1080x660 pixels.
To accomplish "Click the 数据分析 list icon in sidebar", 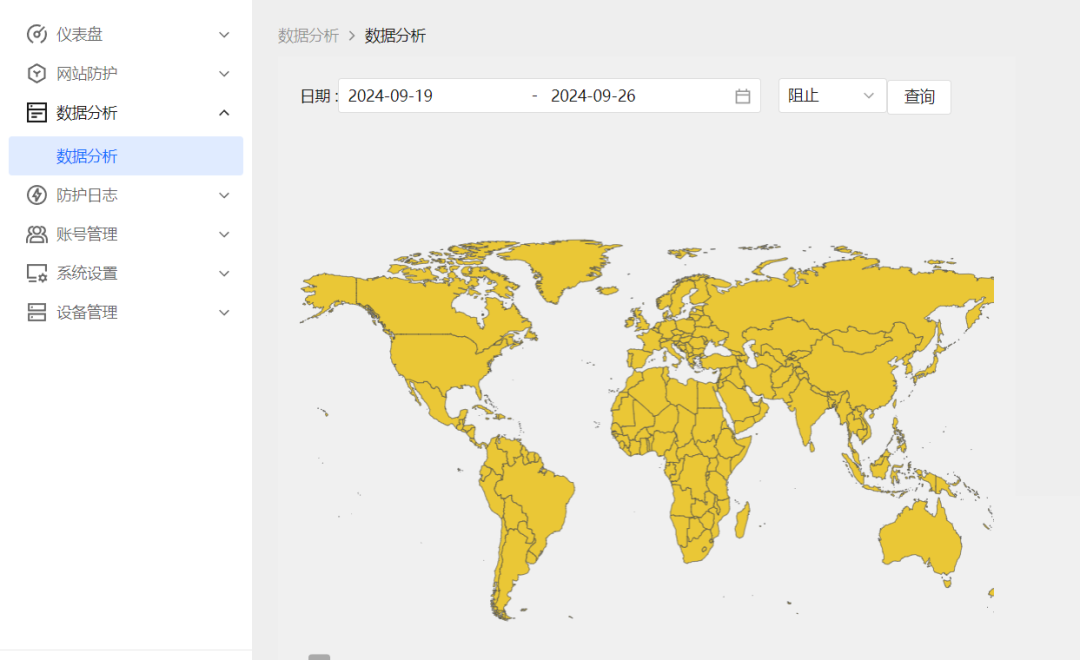I will point(37,112).
